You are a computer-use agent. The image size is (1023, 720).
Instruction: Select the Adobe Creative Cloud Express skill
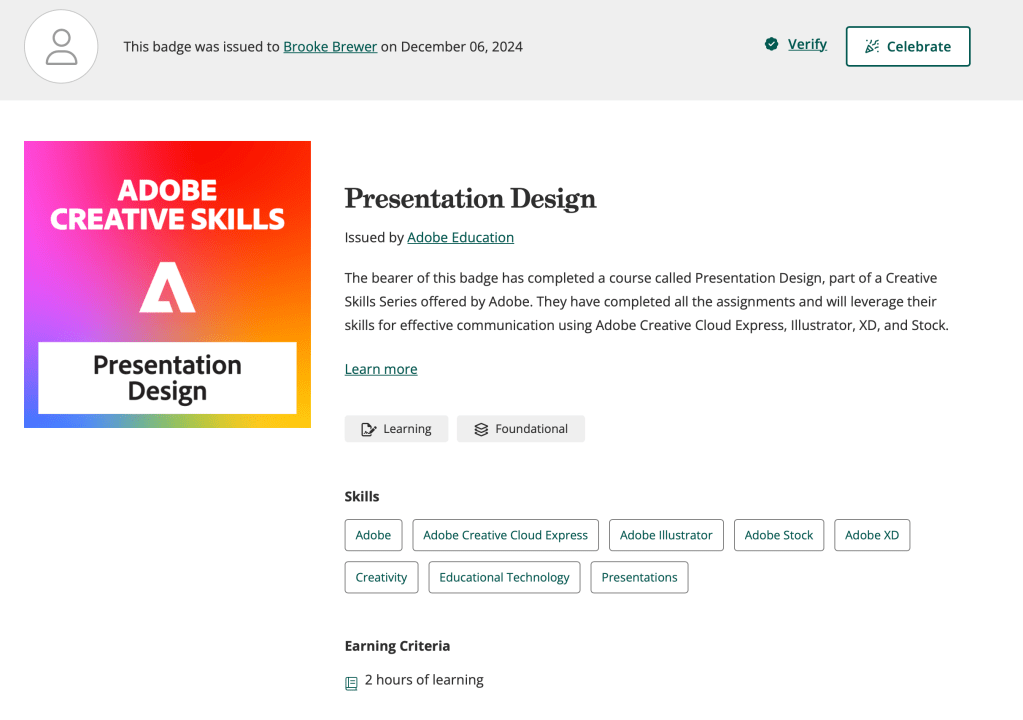click(x=505, y=535)
